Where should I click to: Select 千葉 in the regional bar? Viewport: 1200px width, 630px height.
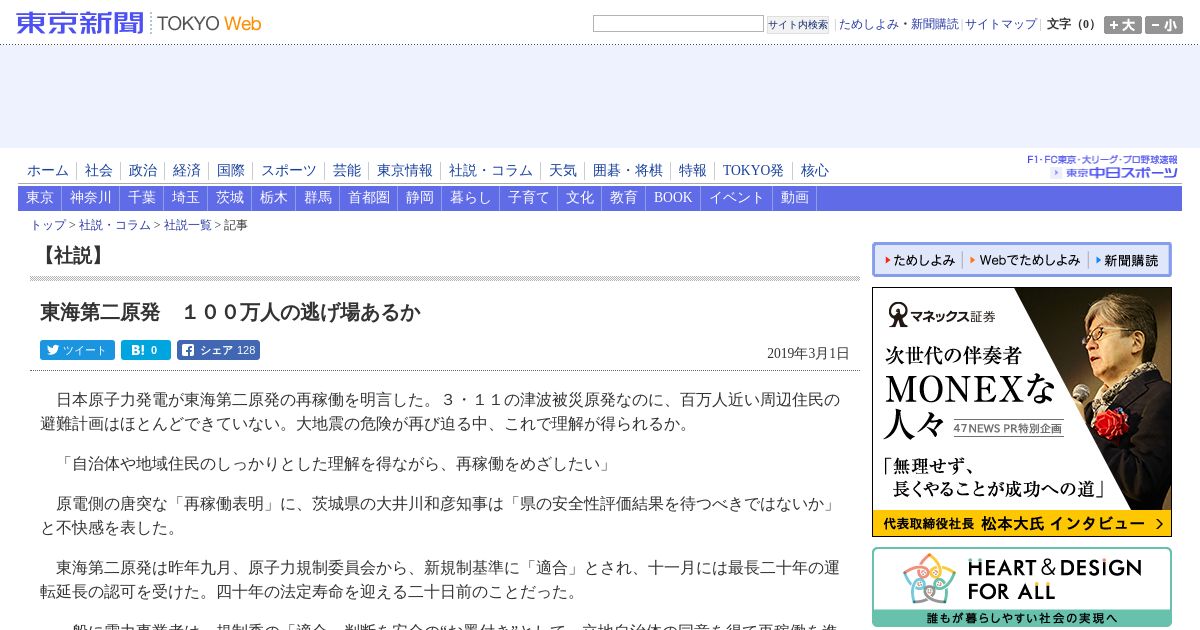tap(142, 198)
